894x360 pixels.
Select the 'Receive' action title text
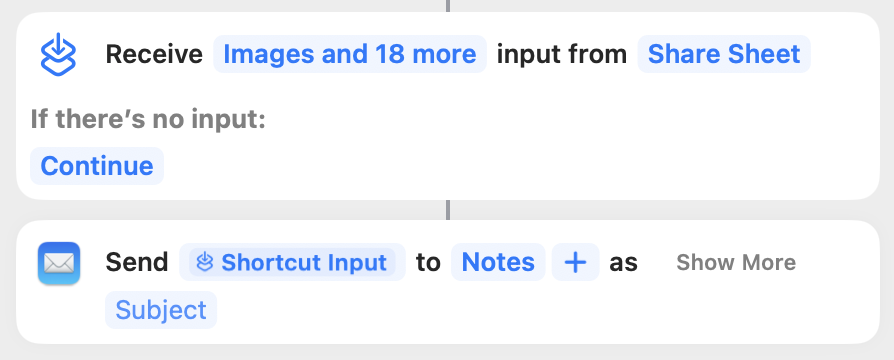tap(154, 54)
